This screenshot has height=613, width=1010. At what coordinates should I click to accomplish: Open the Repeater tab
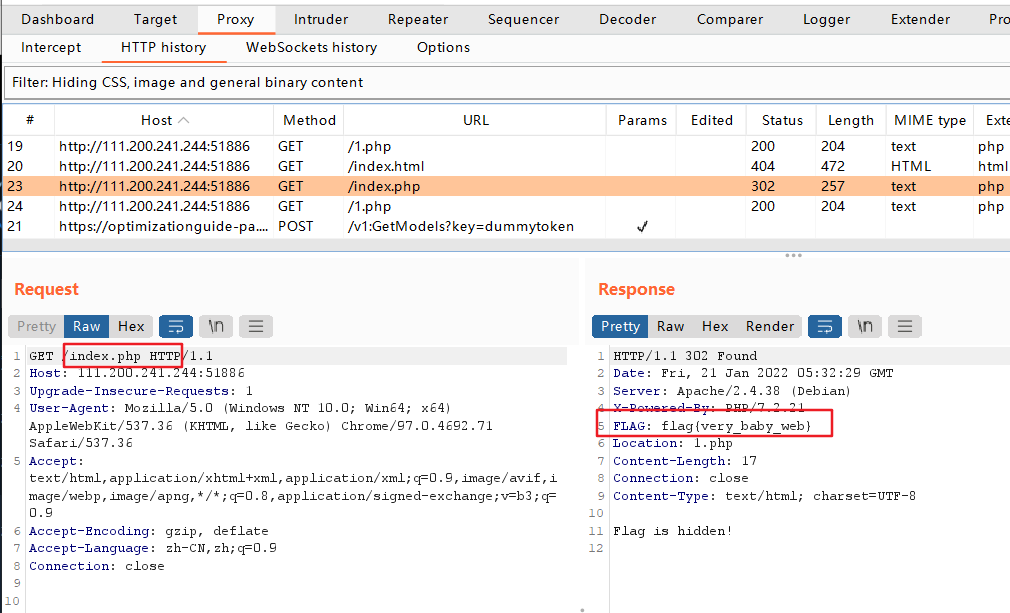click(x=418, y=19)
